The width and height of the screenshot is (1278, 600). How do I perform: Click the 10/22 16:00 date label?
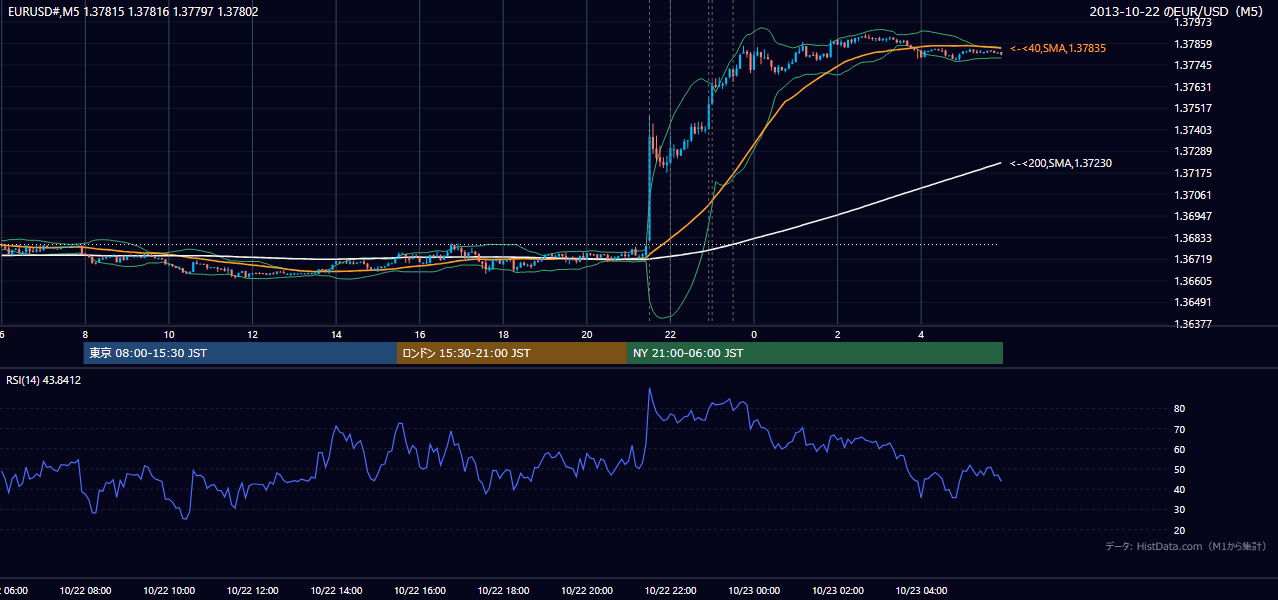pos(420,590)
